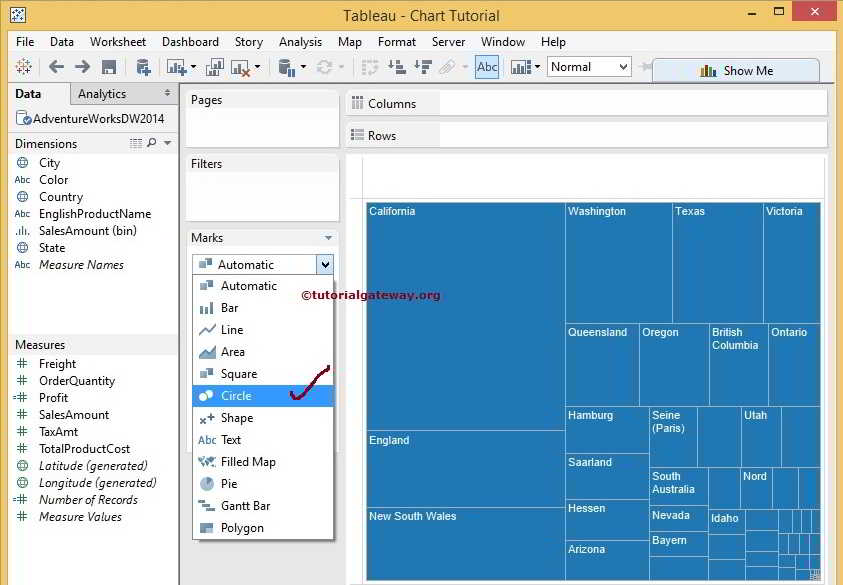The width and height of the screenshot is (843, 585).
Task: Select the AdventureWorksDW2014 data source
Action: pyautogui.click(x=90, y=119)
